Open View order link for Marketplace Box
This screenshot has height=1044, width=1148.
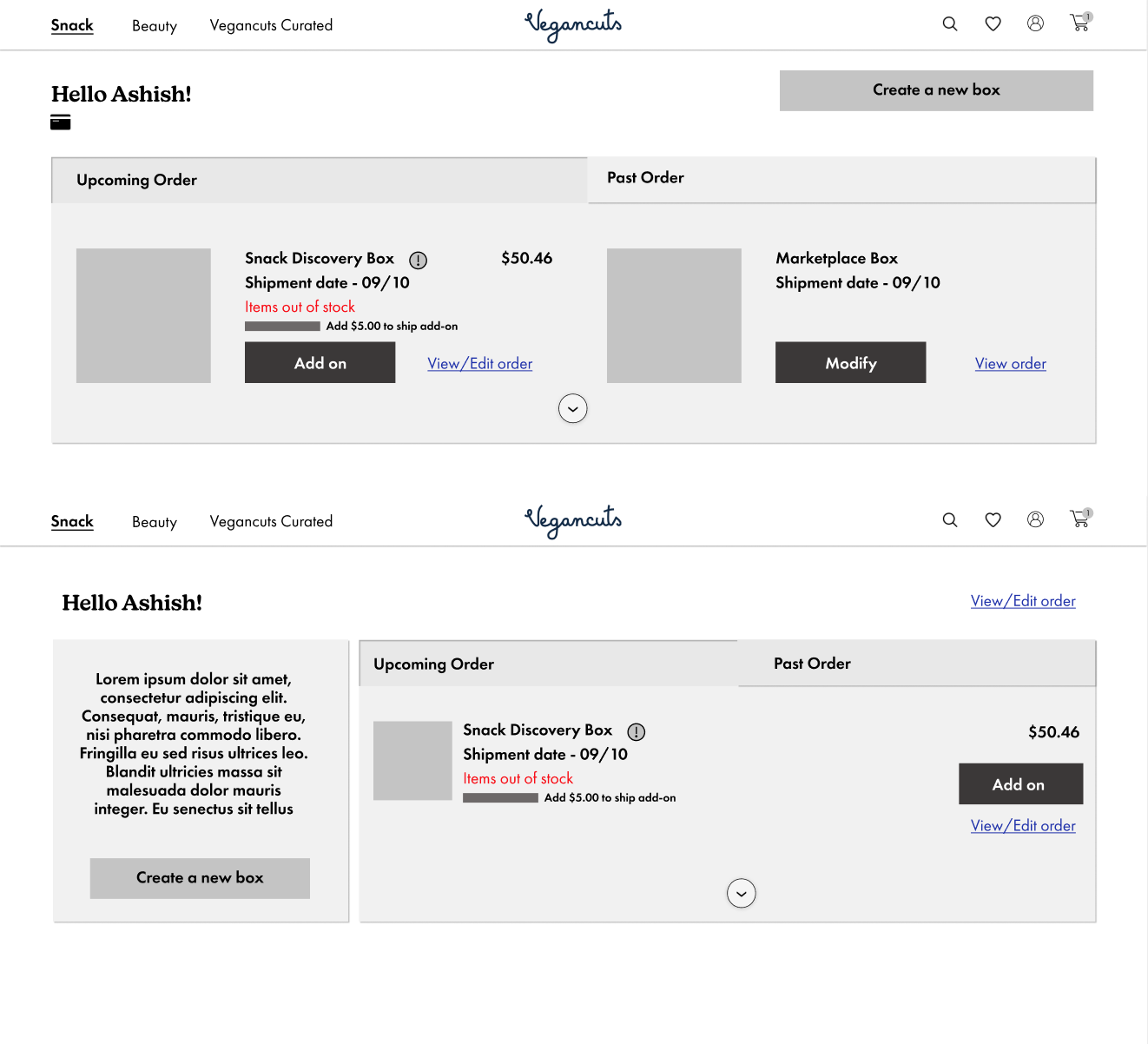1010,364
